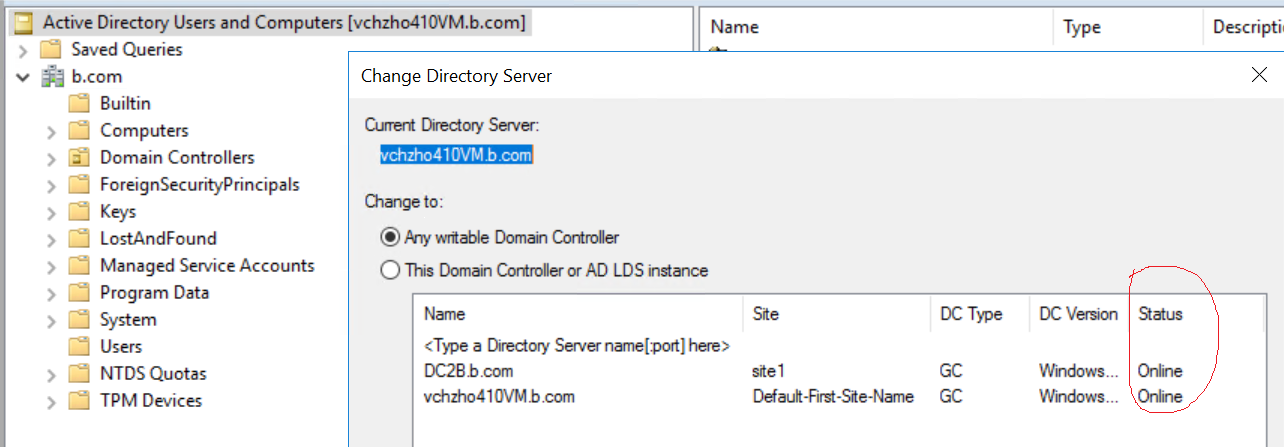Expand the Saved Queries node
1284x447 pixels.
23,50
